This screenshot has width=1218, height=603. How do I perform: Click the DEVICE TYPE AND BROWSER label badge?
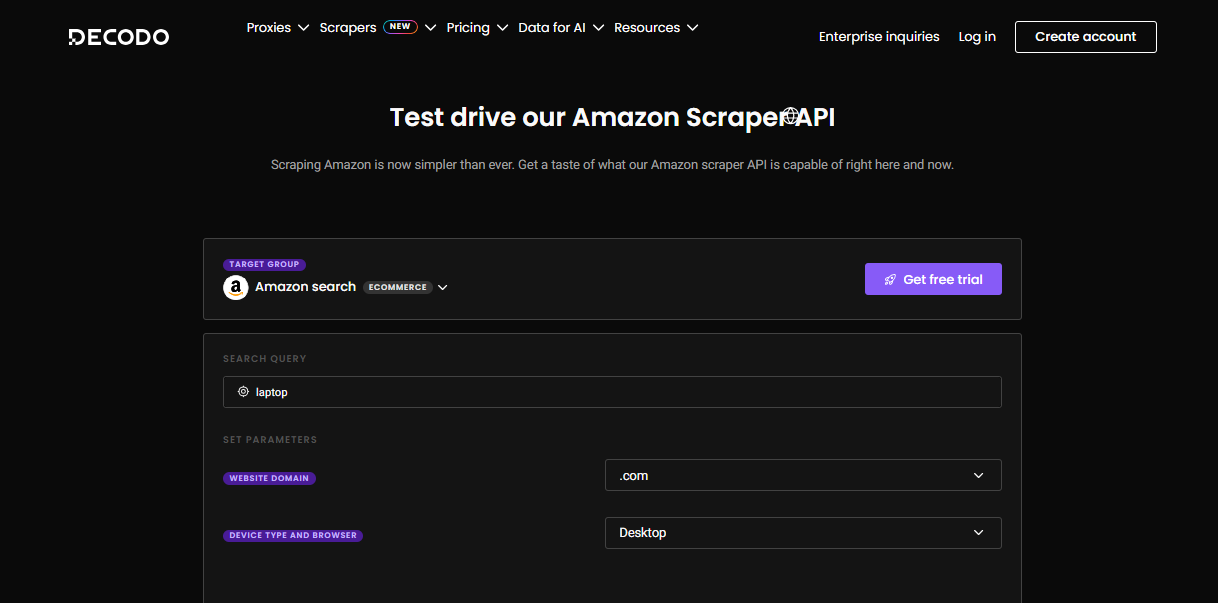tap(293, 536)
